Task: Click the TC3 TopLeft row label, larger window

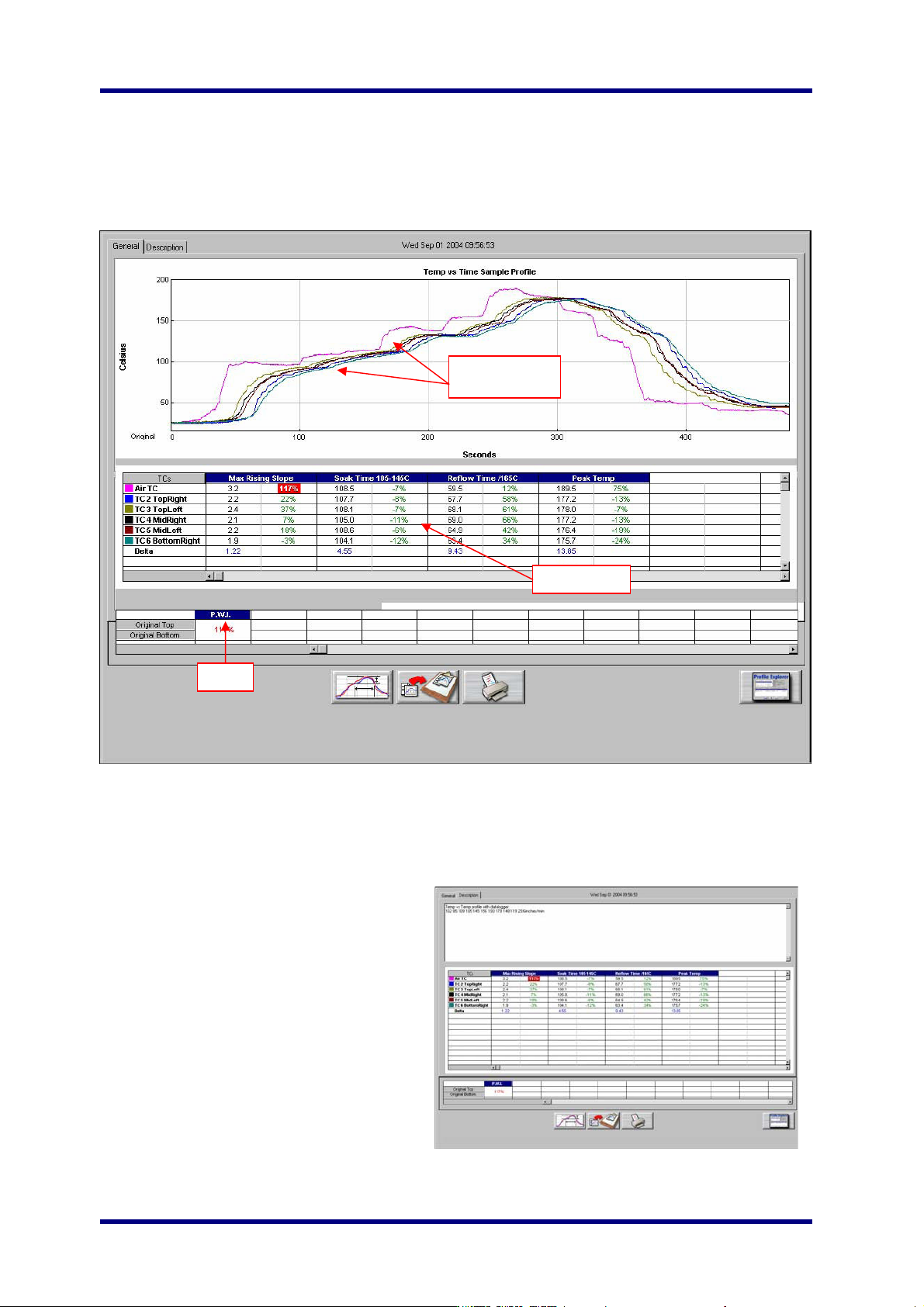Action: pos(158,509)
